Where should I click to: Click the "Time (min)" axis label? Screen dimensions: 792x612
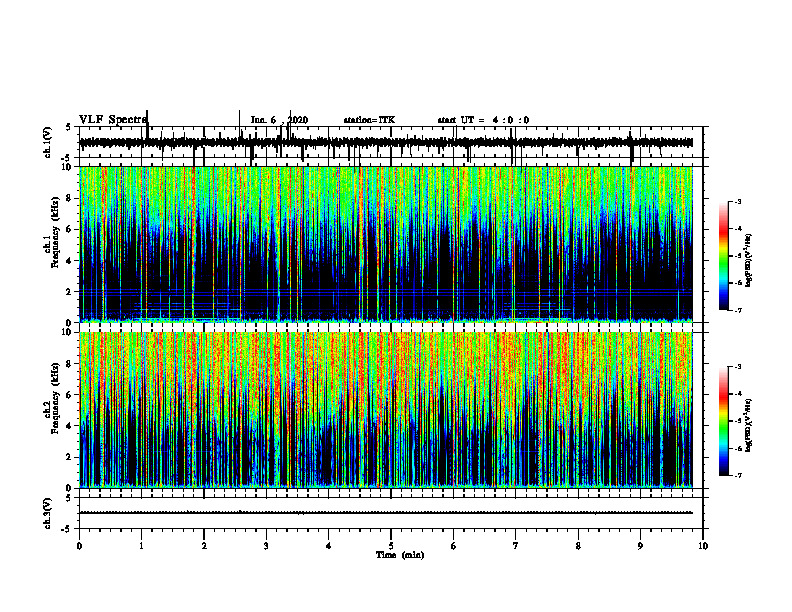[x=400, y=555]
